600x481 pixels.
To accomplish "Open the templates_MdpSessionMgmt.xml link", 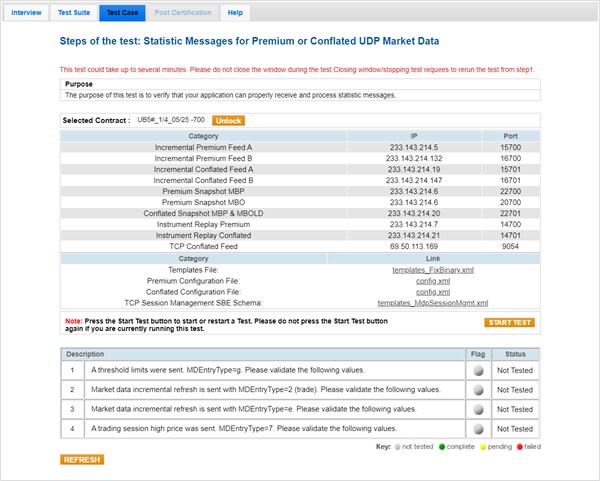I will [433, 303].
